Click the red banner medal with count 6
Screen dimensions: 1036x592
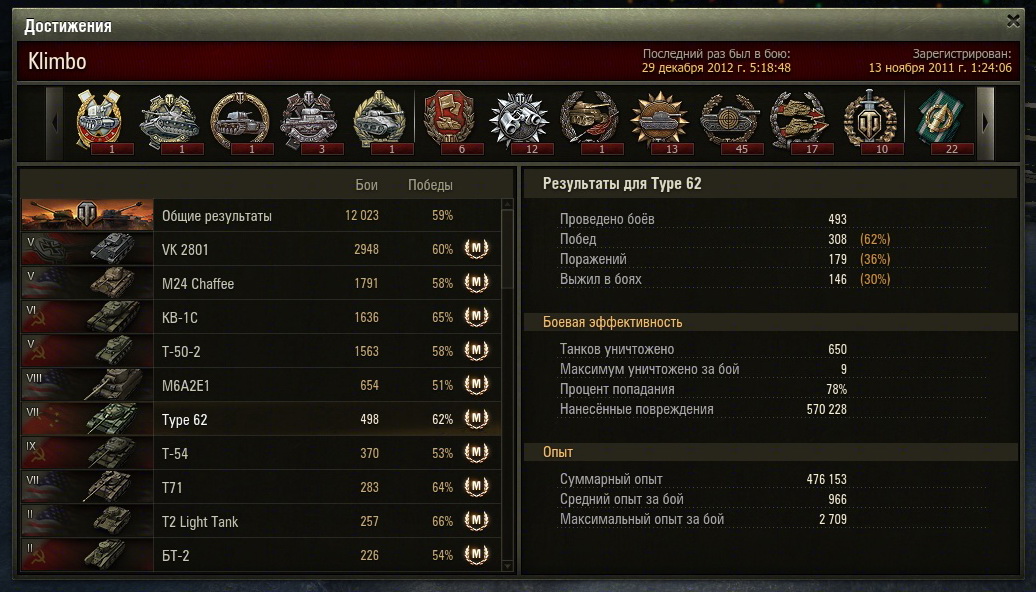click(449, 123)
